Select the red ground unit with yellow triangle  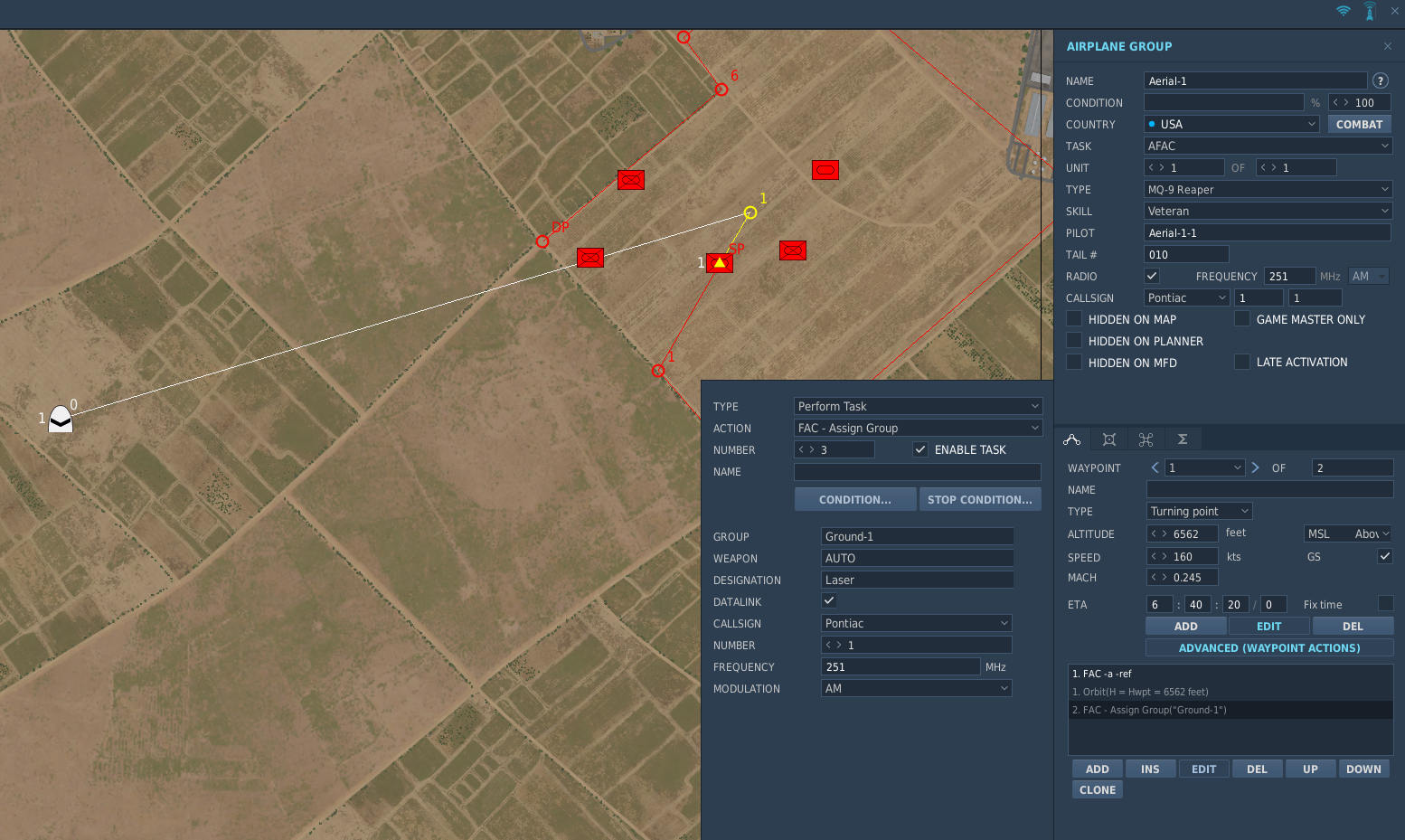(720, 263)
